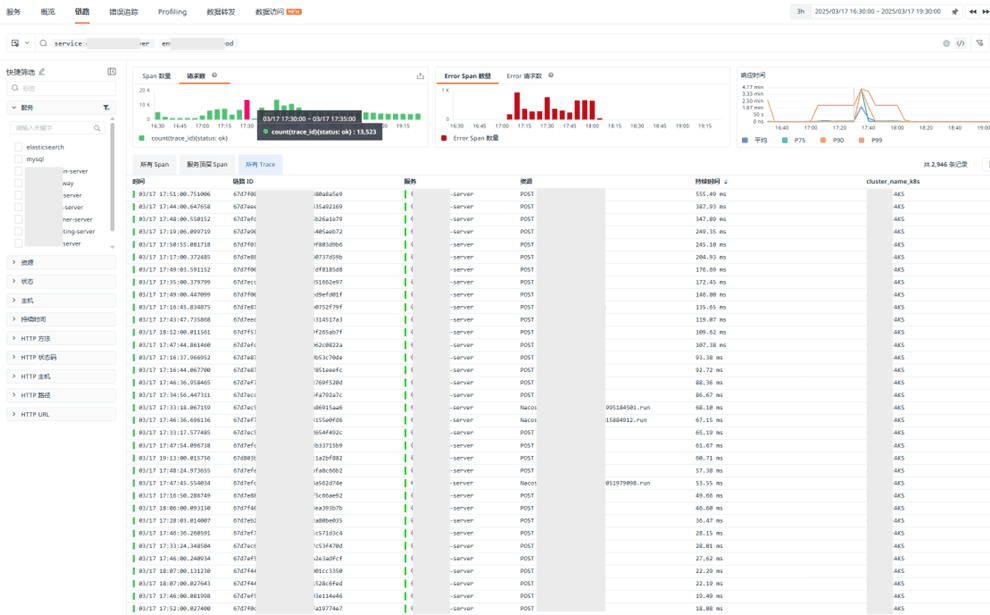Expand the 持续时间 filter section
990x615 pixels.
pyautogui.click(x=14, y=319)
